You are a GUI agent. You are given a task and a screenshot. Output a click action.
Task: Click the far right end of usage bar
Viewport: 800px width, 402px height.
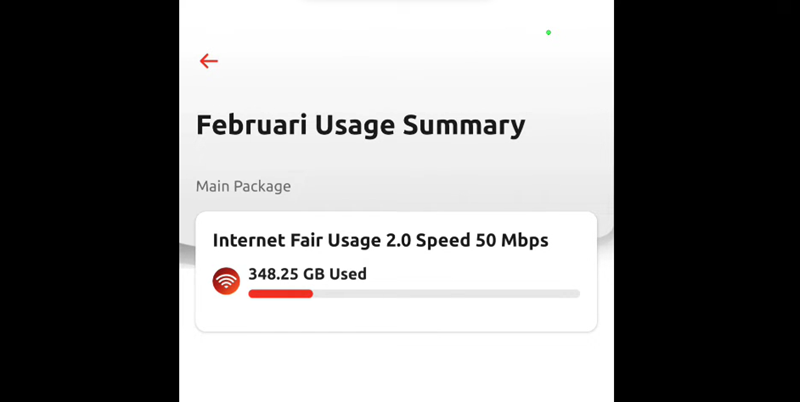(576, 294)
